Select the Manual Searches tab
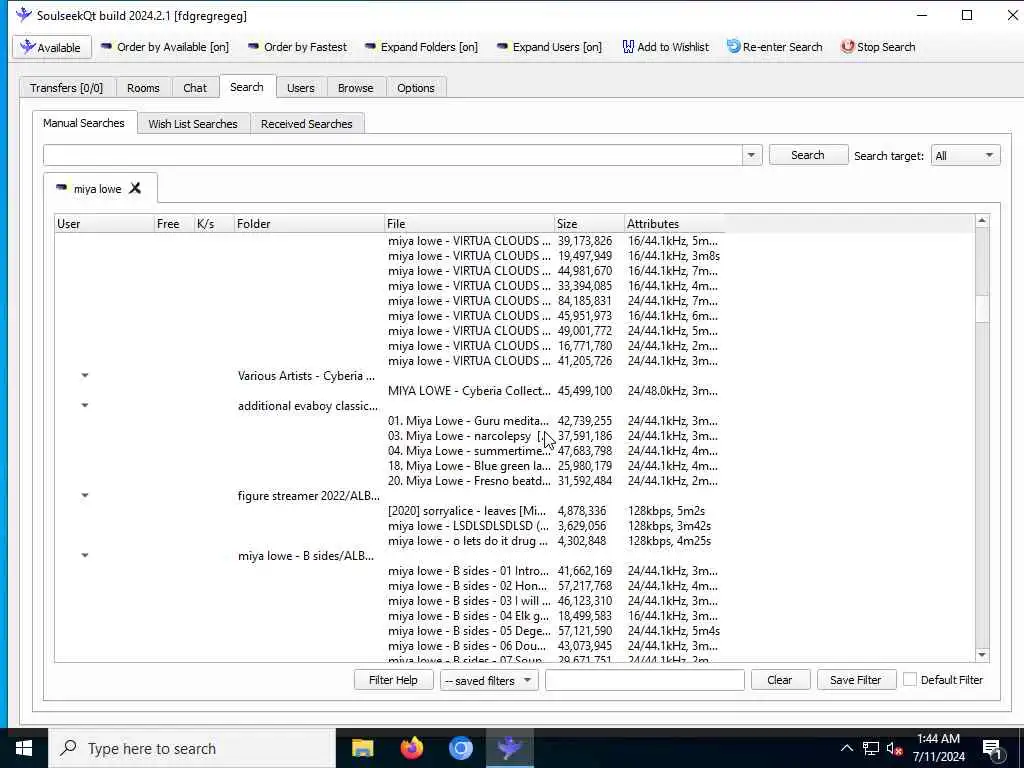Image resolution: width=1024 pixels, height=768 pixels. point(84,123)
